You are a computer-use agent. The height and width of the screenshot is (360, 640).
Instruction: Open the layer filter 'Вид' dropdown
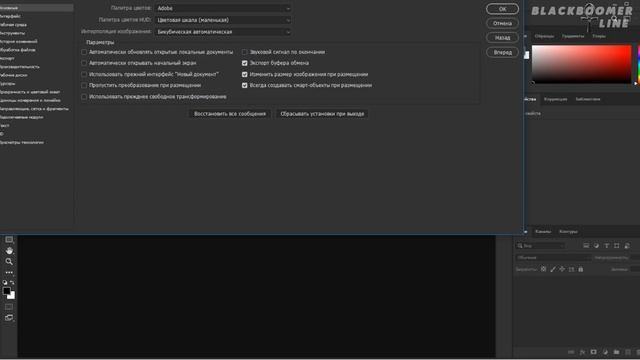tap(540, 246)
